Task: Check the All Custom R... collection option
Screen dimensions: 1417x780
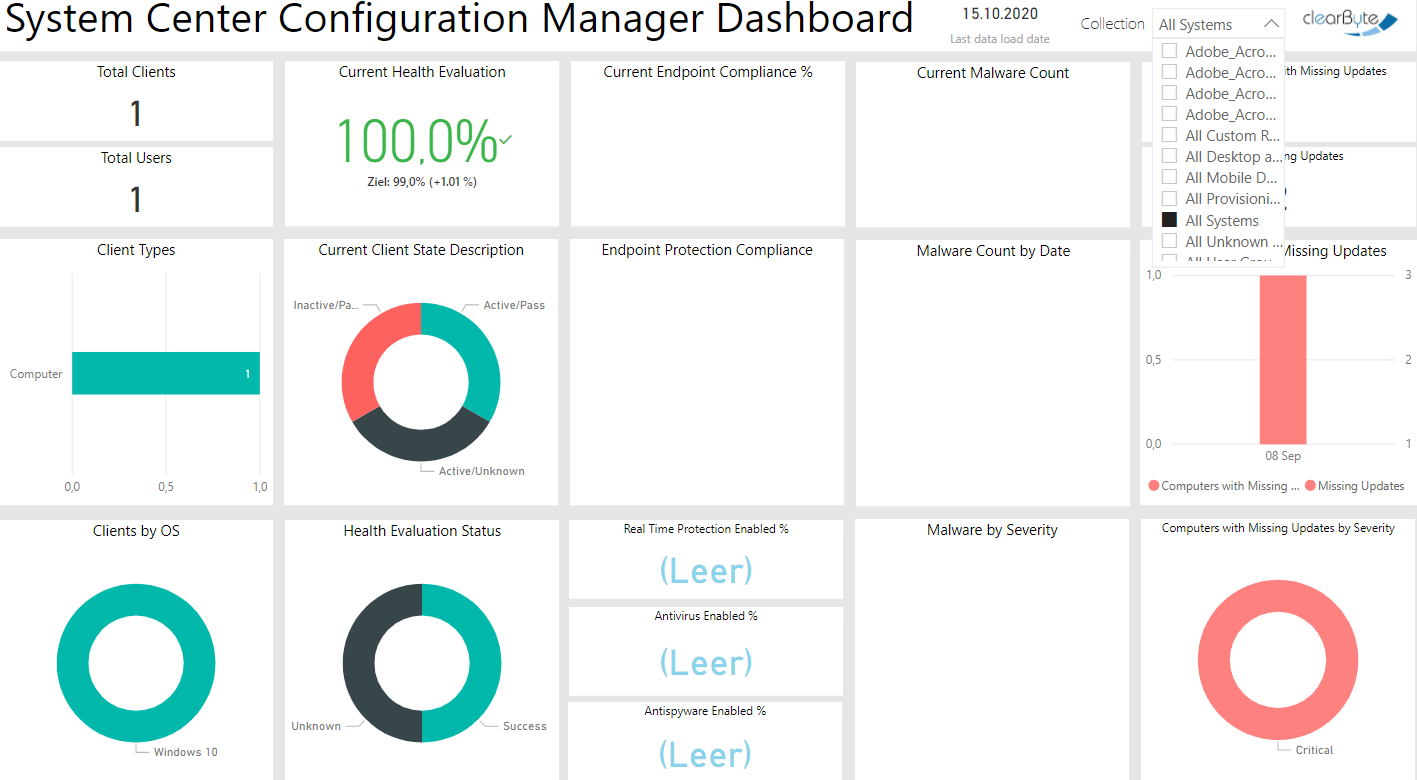Action: click(1169, 135)
